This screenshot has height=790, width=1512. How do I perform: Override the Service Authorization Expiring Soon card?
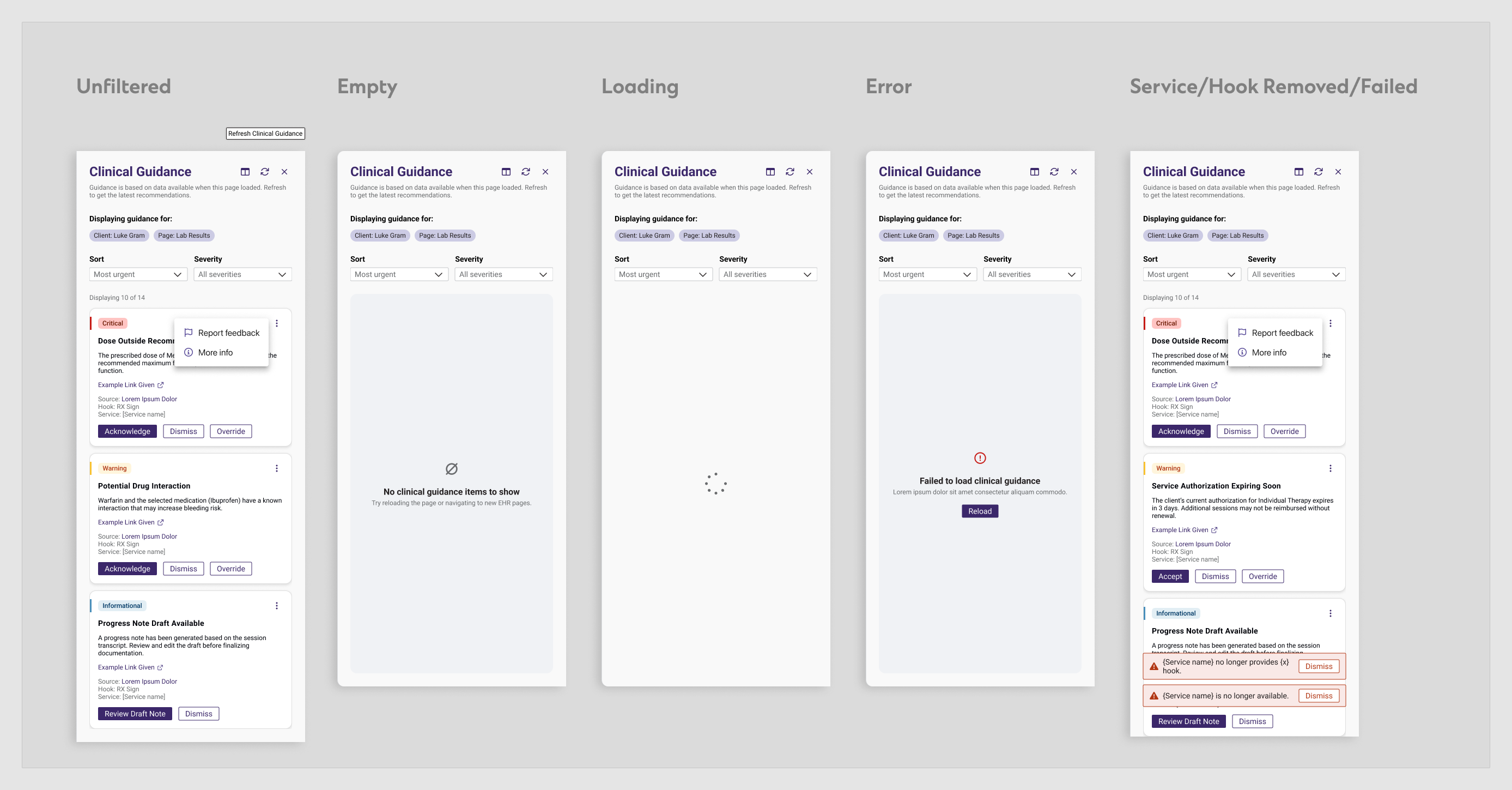1262,576
